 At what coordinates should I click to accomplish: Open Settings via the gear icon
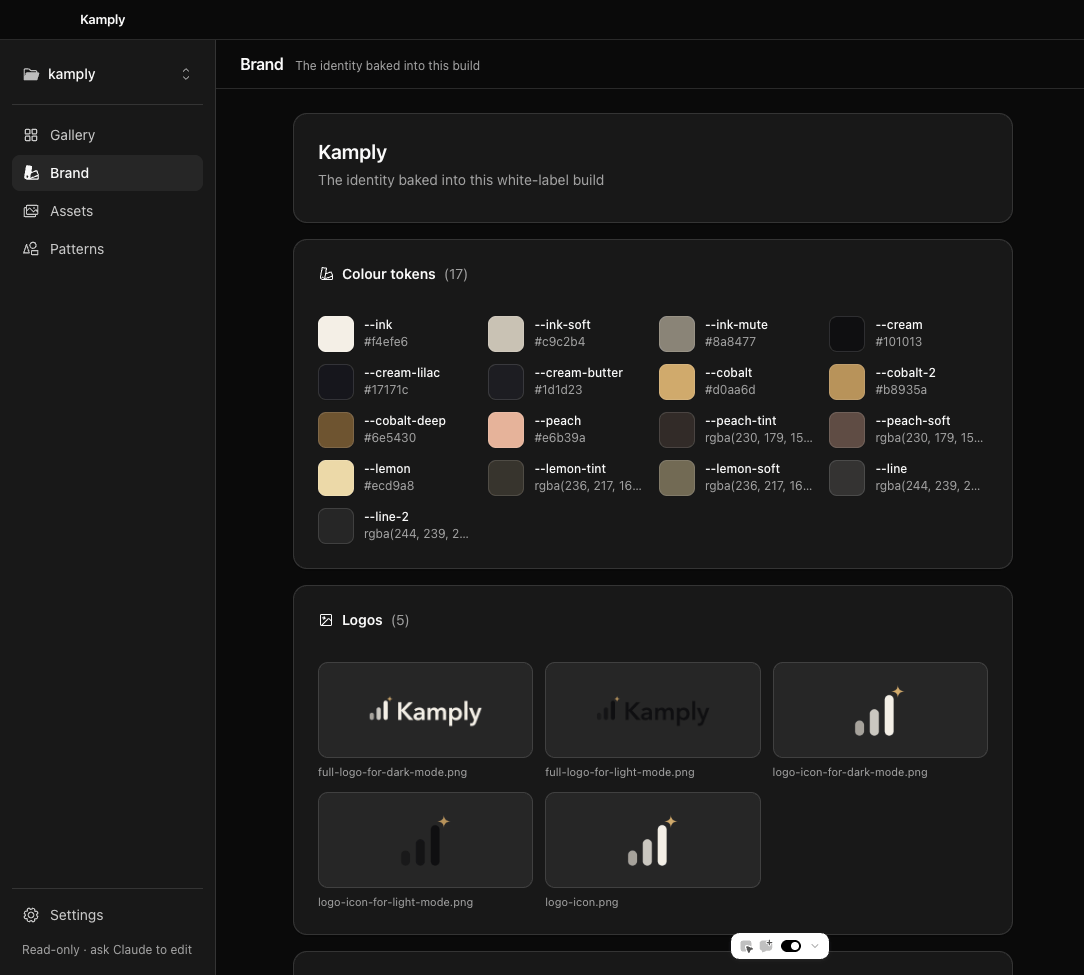point(31,915)
